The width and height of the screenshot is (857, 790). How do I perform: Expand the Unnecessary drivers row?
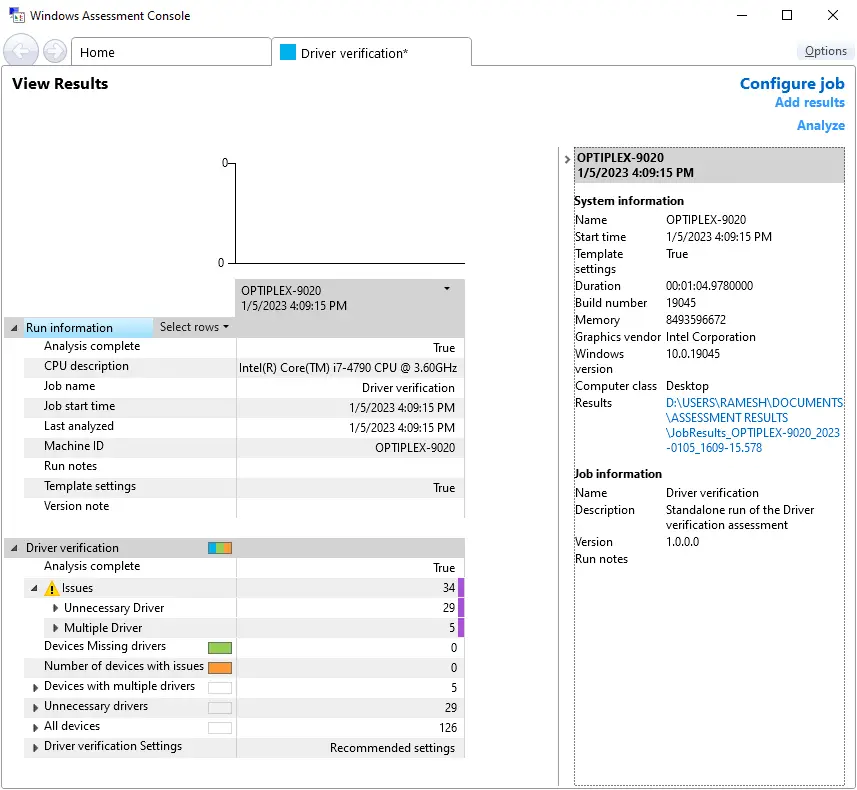pos(35,707)
